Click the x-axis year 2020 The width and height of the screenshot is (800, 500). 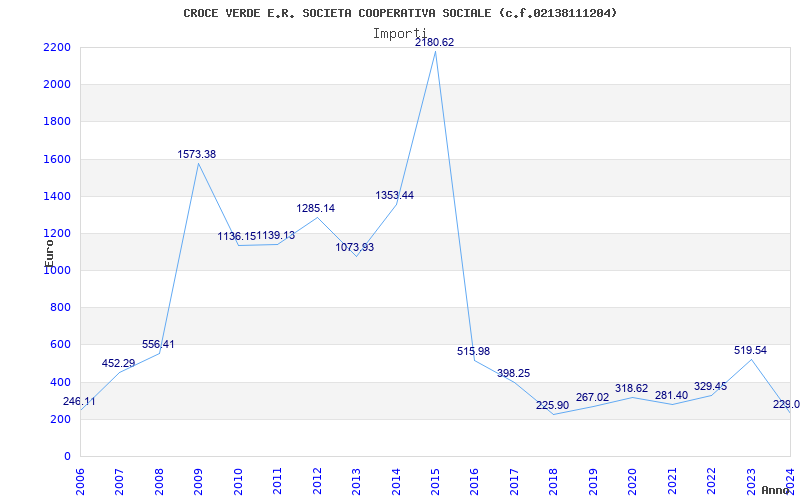633,481
